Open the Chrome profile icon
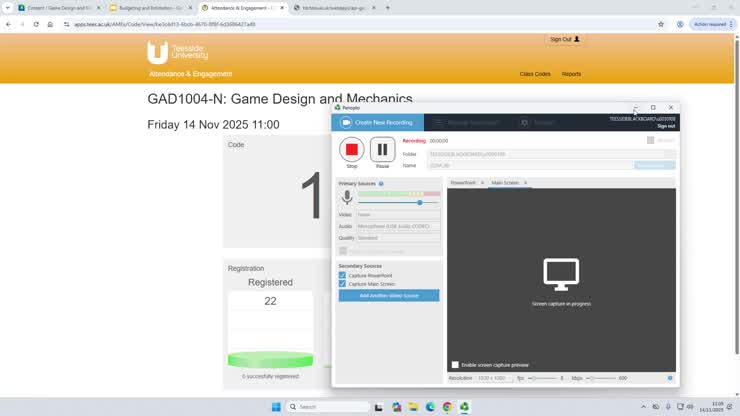740x416 pixels. coord(680,24)
